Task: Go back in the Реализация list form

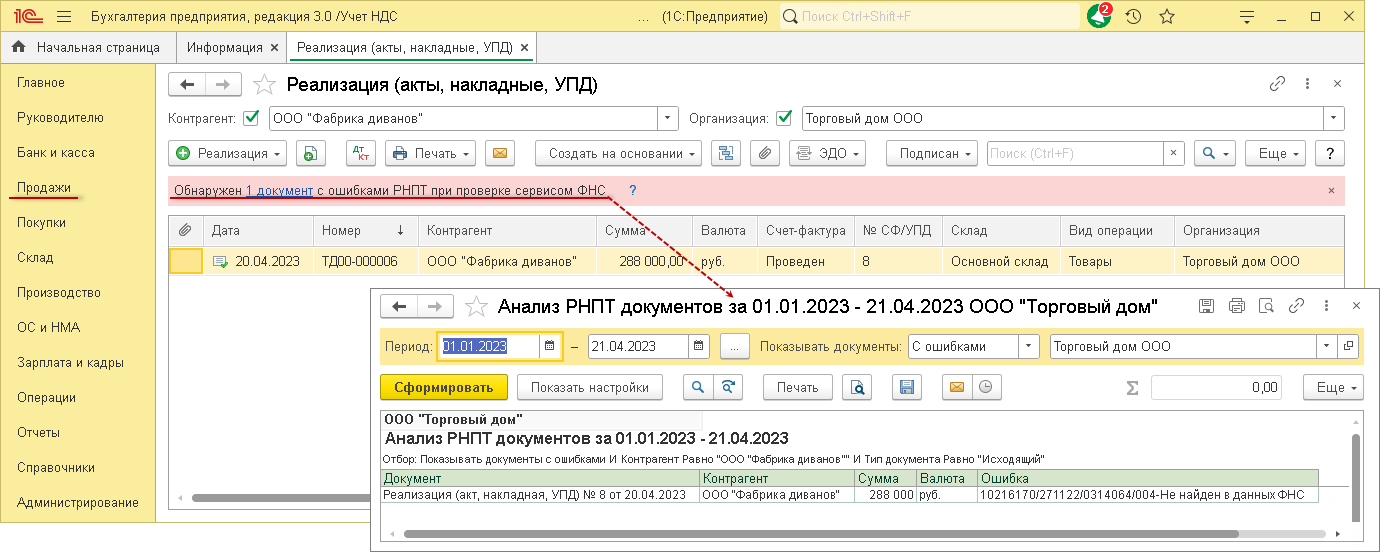Action: tap(187, 84)
